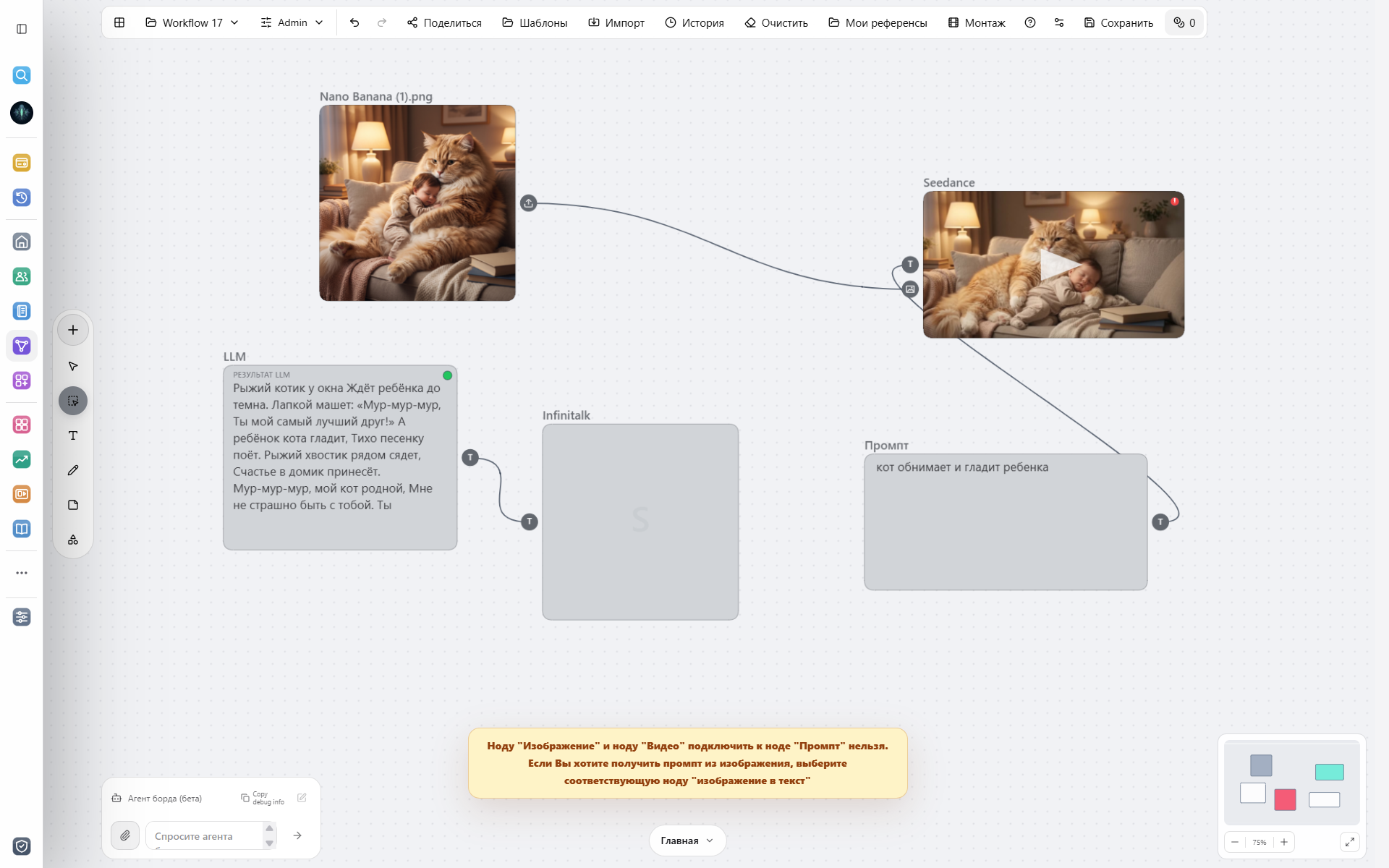The image size is (1389, 868).
Task: Add a node with the plus tool
Action: coord(73,330)
